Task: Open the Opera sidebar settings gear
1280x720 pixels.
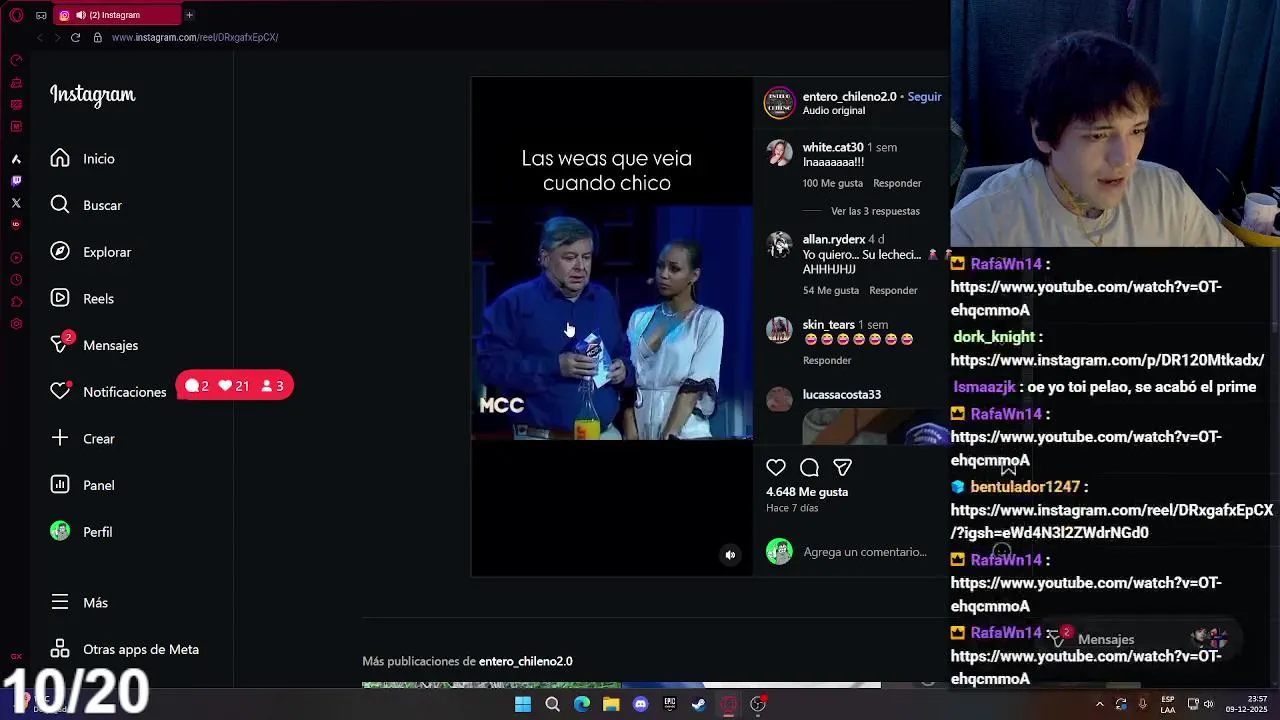Action: (16, 324)
